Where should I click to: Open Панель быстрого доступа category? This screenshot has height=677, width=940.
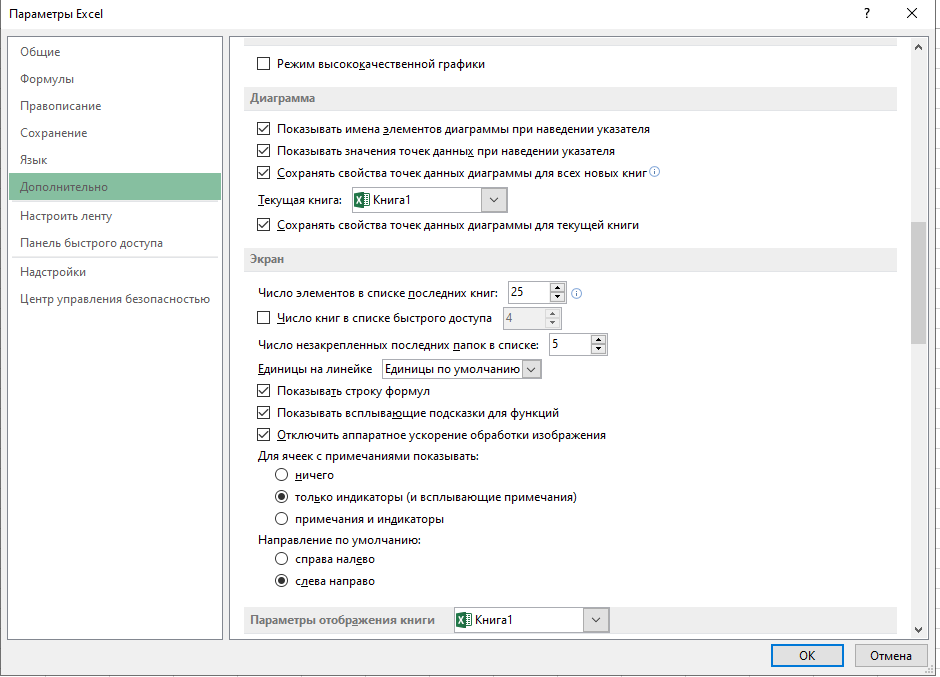[115, 243]
